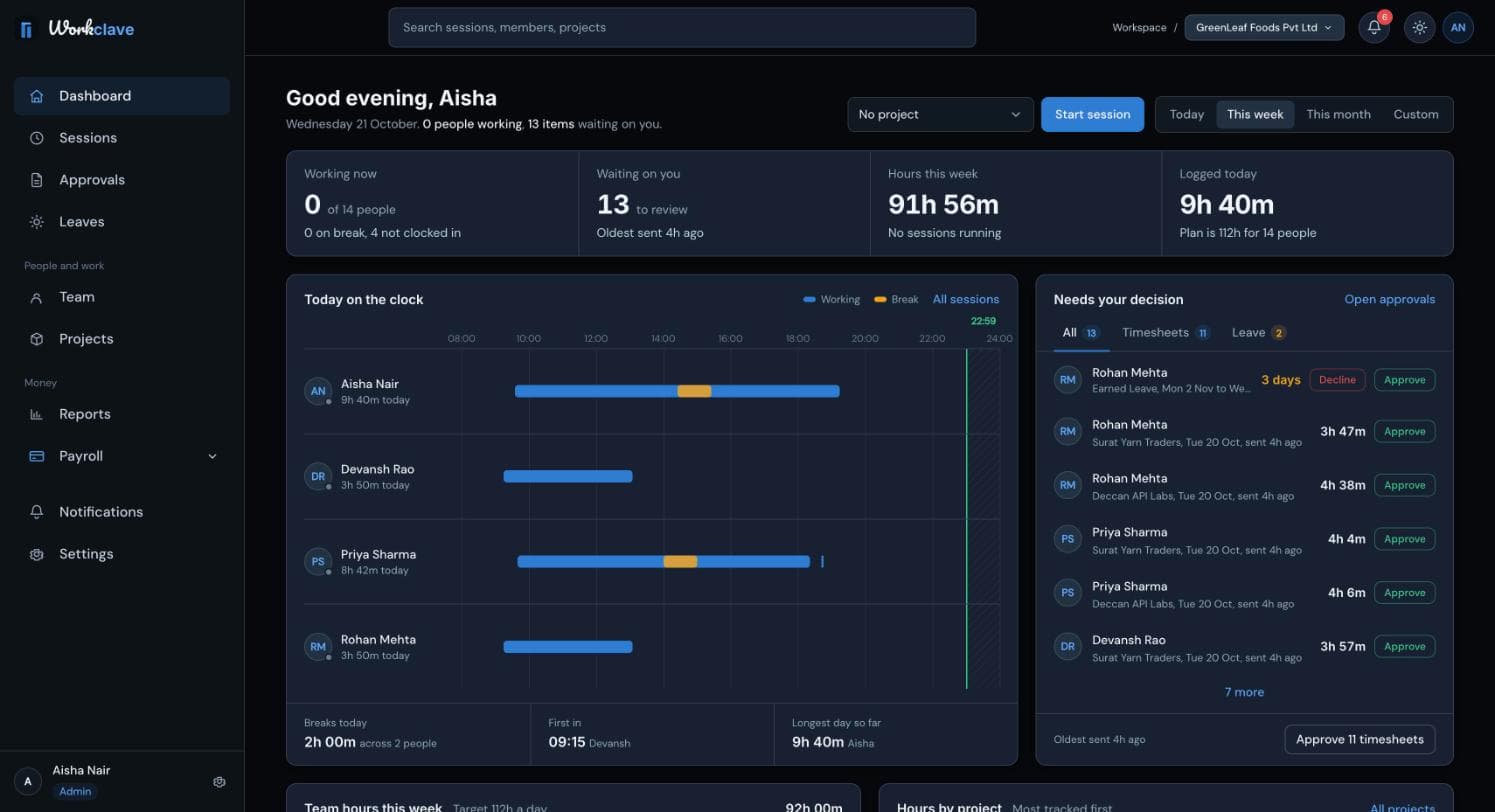Viewport: 1495px width, 812px height.
Task: Open Projects via its box icon
Action: 37,339
